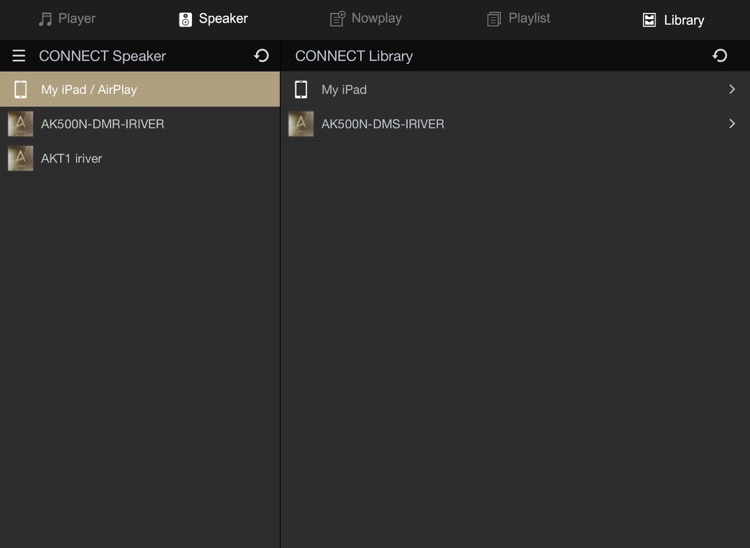Viewport: 750px width, 548px height.
Task: Click the music note Player icon
Action: (45, 19)
